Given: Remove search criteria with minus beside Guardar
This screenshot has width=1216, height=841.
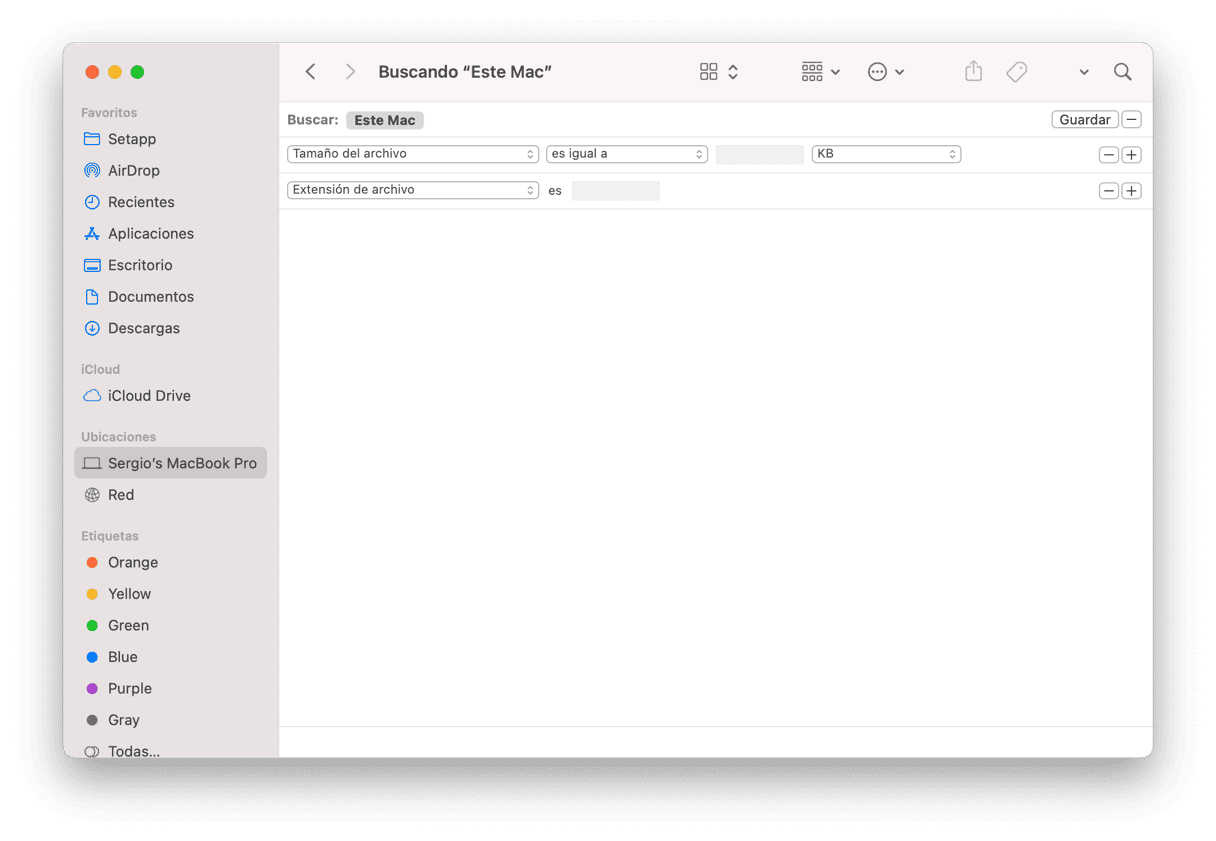Looking at the screenshot, I should 1131,120.
